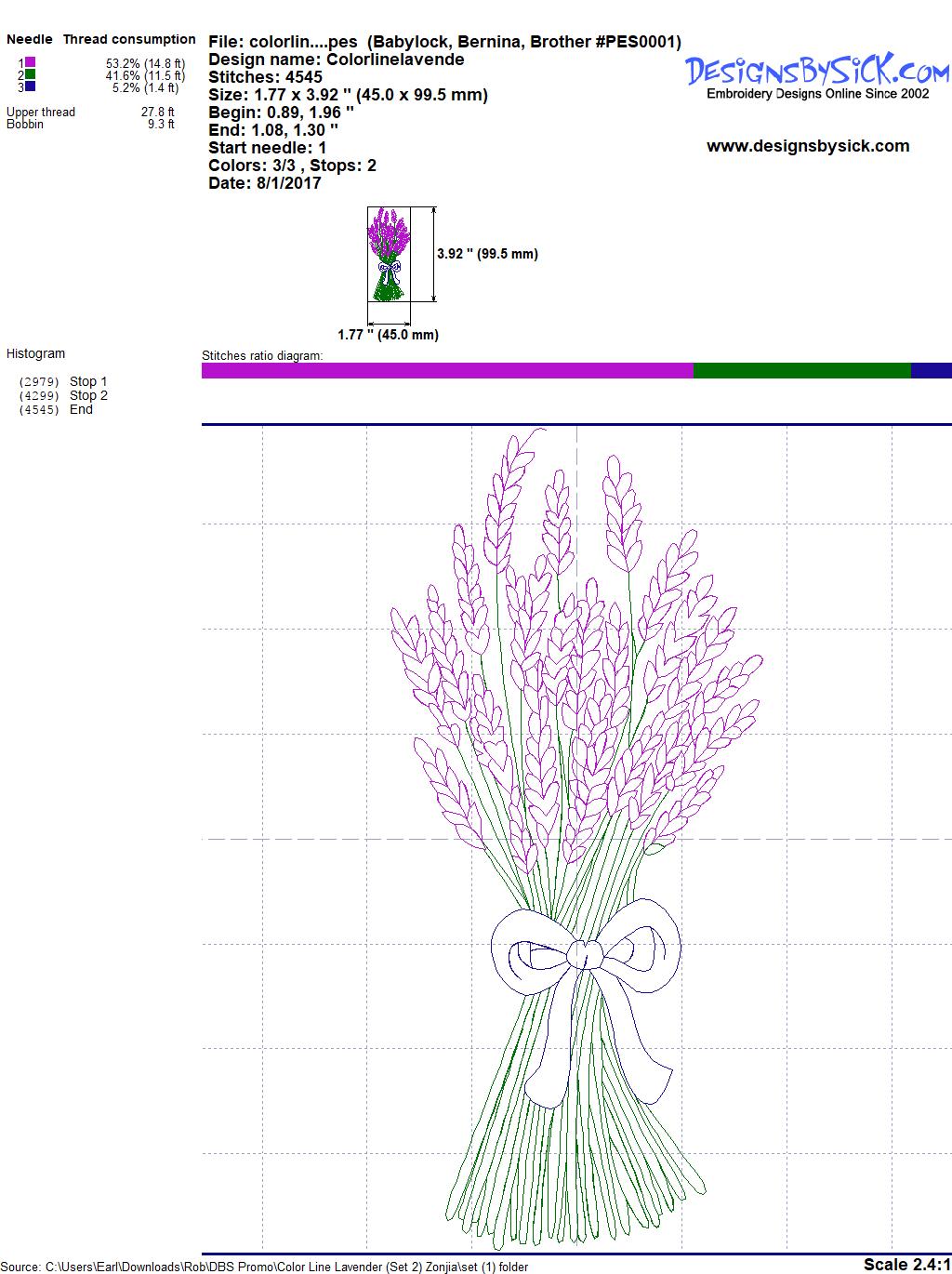Select Stop 1 in the histogram list
This screenshot has height=1274, width=952.
point(87,381)
